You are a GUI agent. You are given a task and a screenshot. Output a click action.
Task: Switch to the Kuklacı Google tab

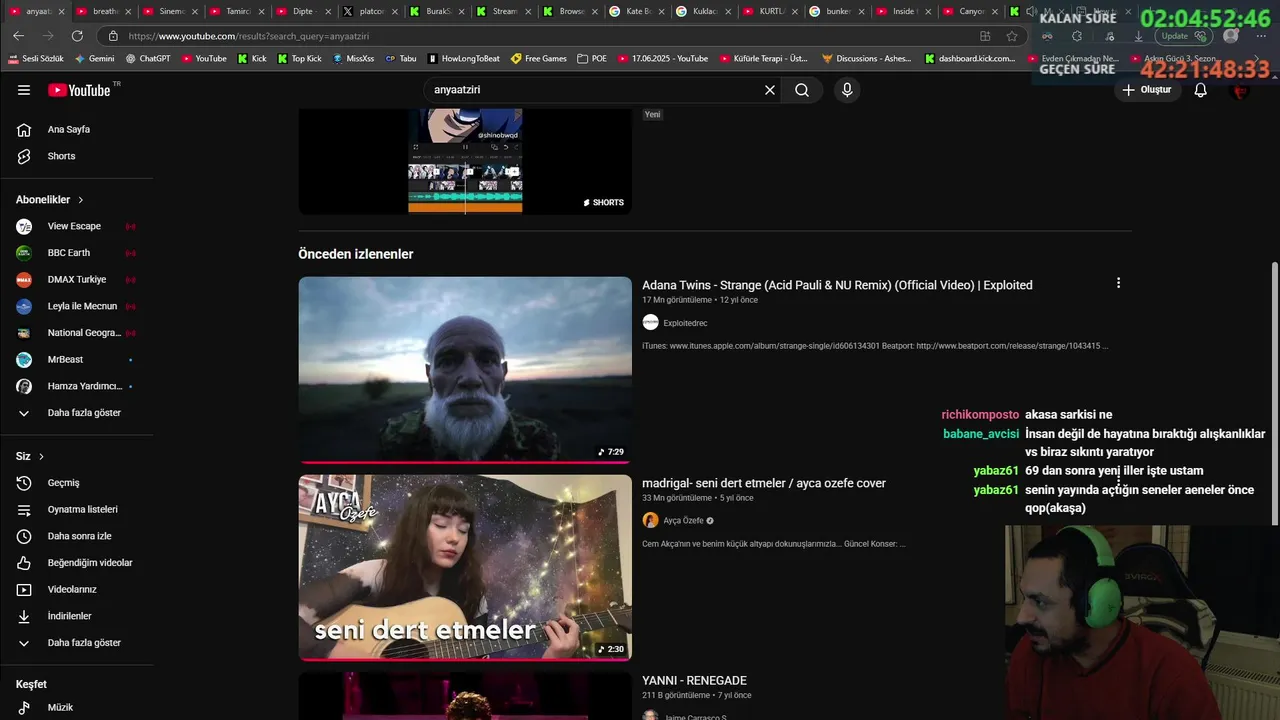(x=704, y=11)
